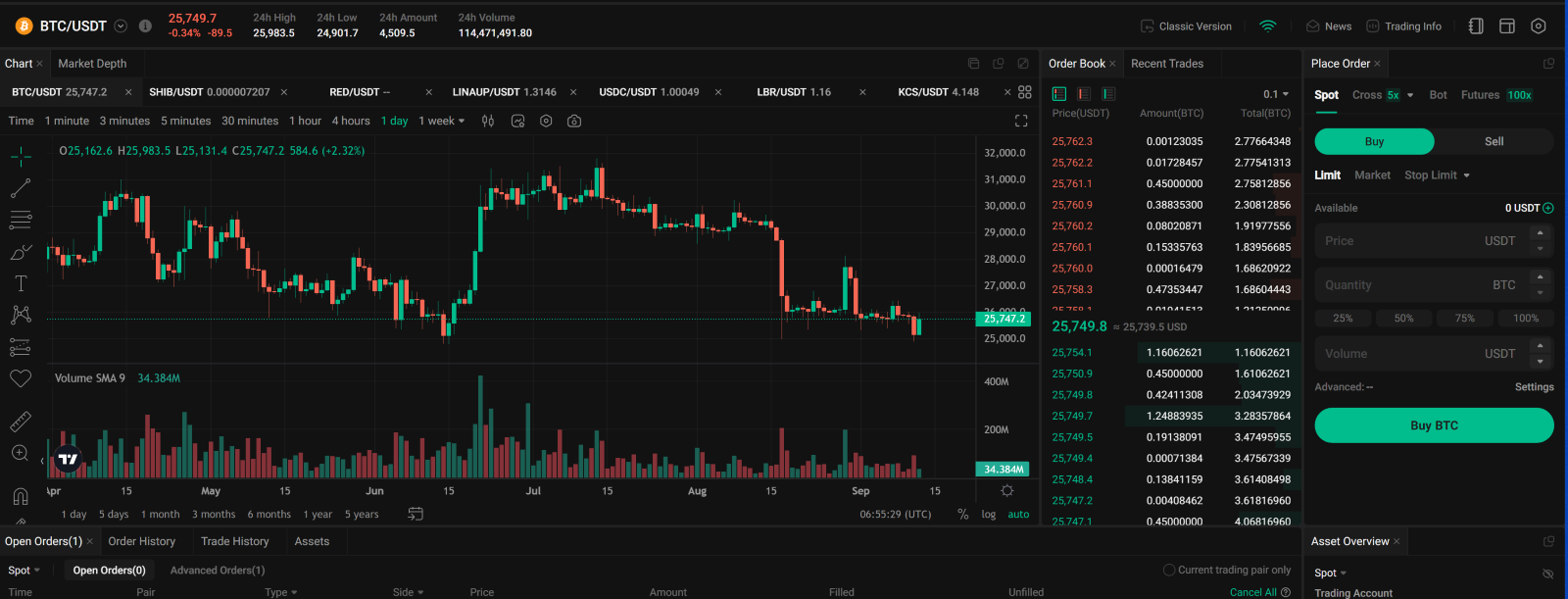The width and height of the screenshot is (1568, 599).
Task: Open the Order History tab
Action: [x=142, y=541]
